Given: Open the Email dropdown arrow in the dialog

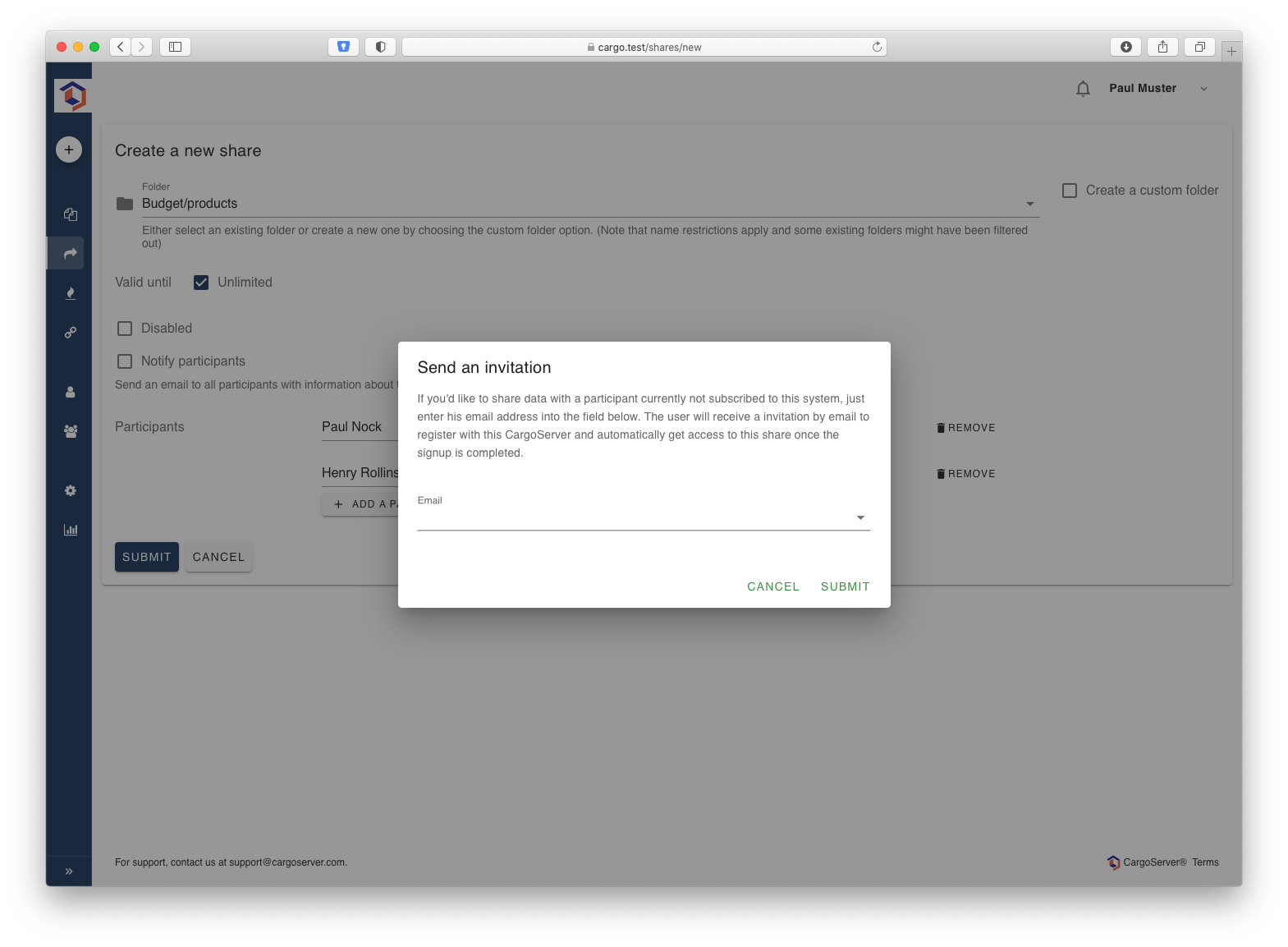Looking at the screenshot, I should [x=860, y=517].
